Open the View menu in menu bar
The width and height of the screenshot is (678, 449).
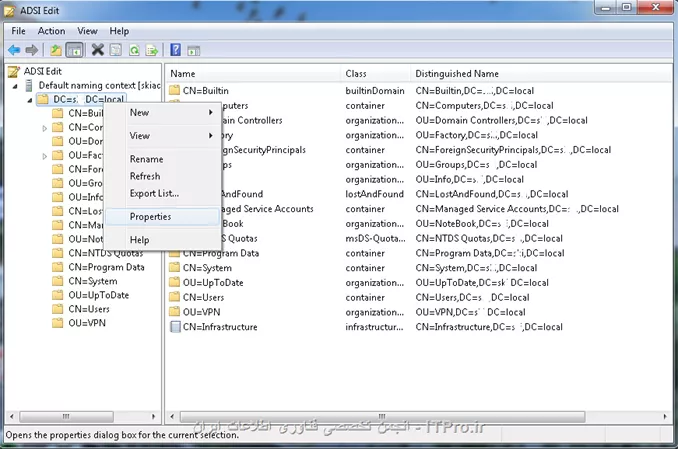point(87,31)
